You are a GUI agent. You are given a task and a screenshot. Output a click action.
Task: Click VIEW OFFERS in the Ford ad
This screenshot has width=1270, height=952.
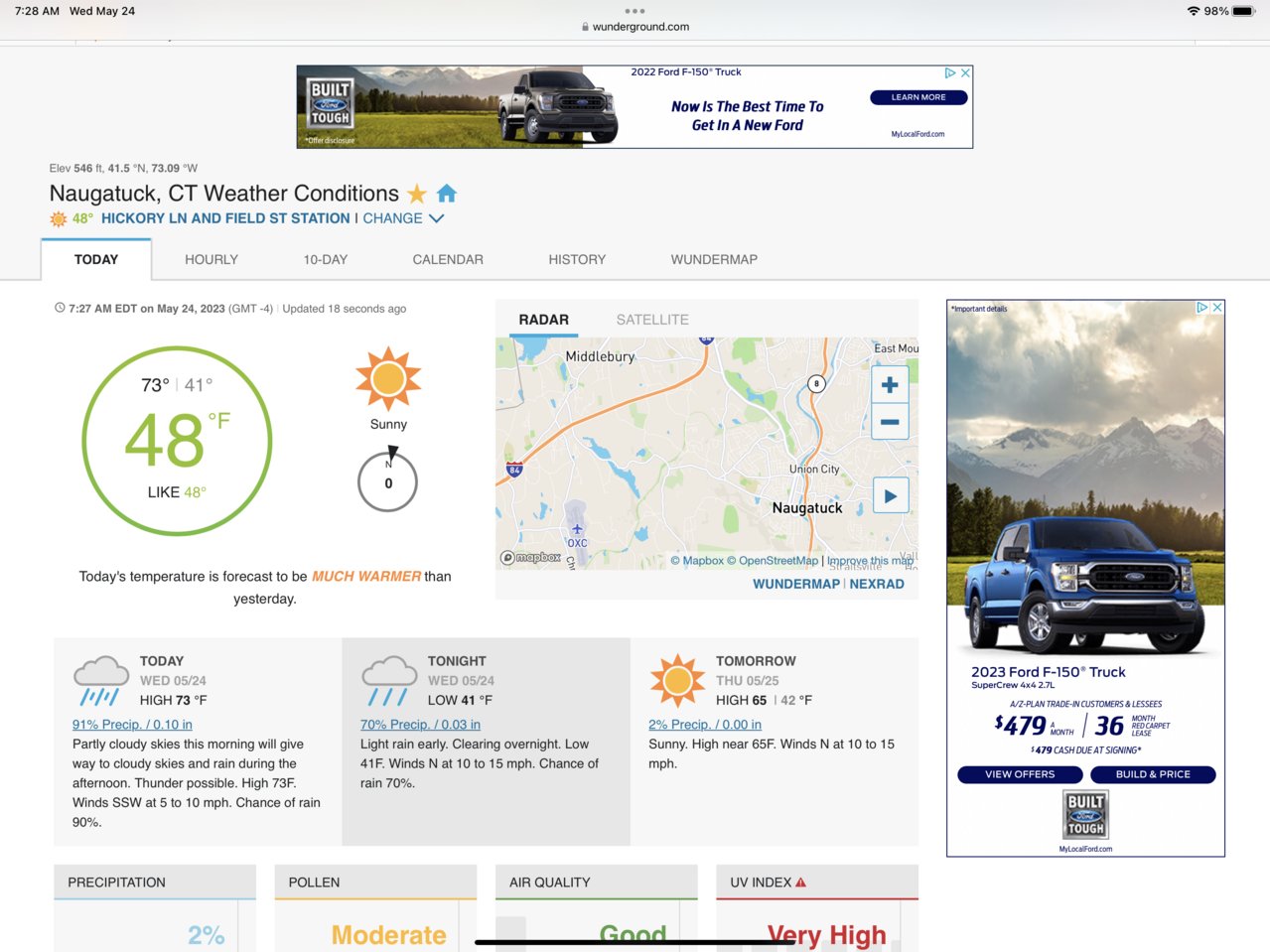pos(1020,774)
